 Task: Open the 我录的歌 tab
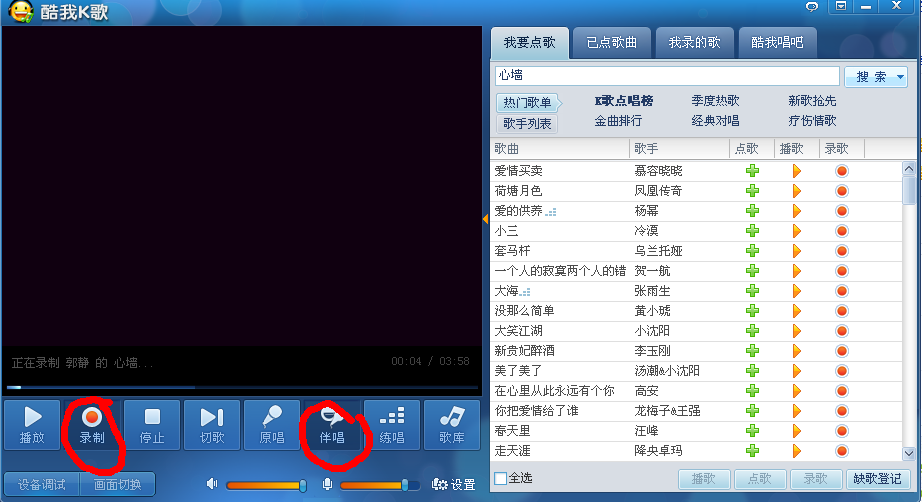tap(694, 42)
